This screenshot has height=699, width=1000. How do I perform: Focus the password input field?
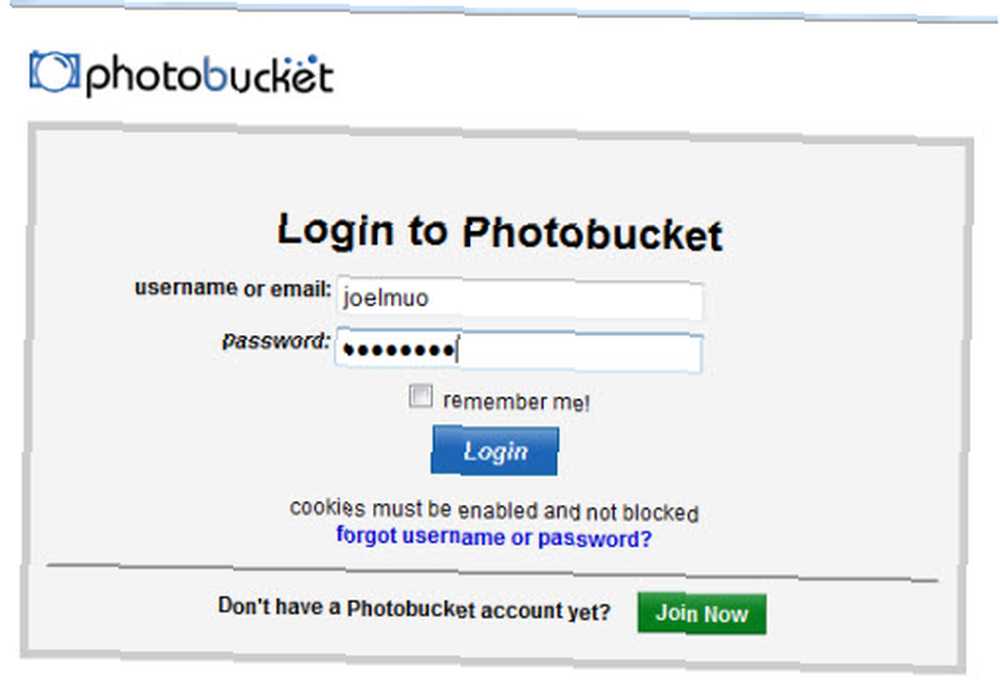pos(518,350)
